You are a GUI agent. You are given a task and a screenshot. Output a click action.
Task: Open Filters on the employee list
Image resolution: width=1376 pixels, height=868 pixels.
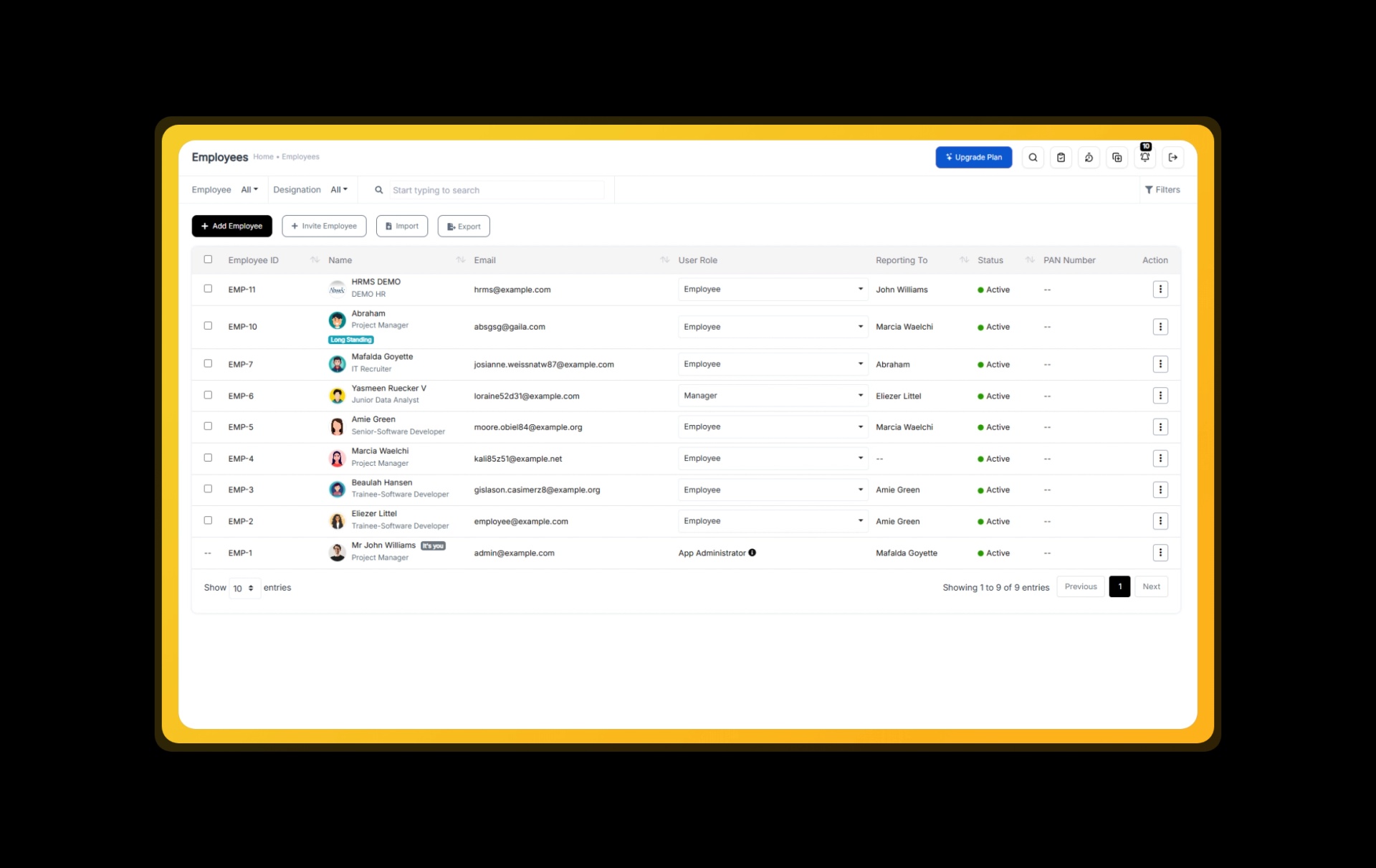pyautogui.click(x=1162, y=189)
